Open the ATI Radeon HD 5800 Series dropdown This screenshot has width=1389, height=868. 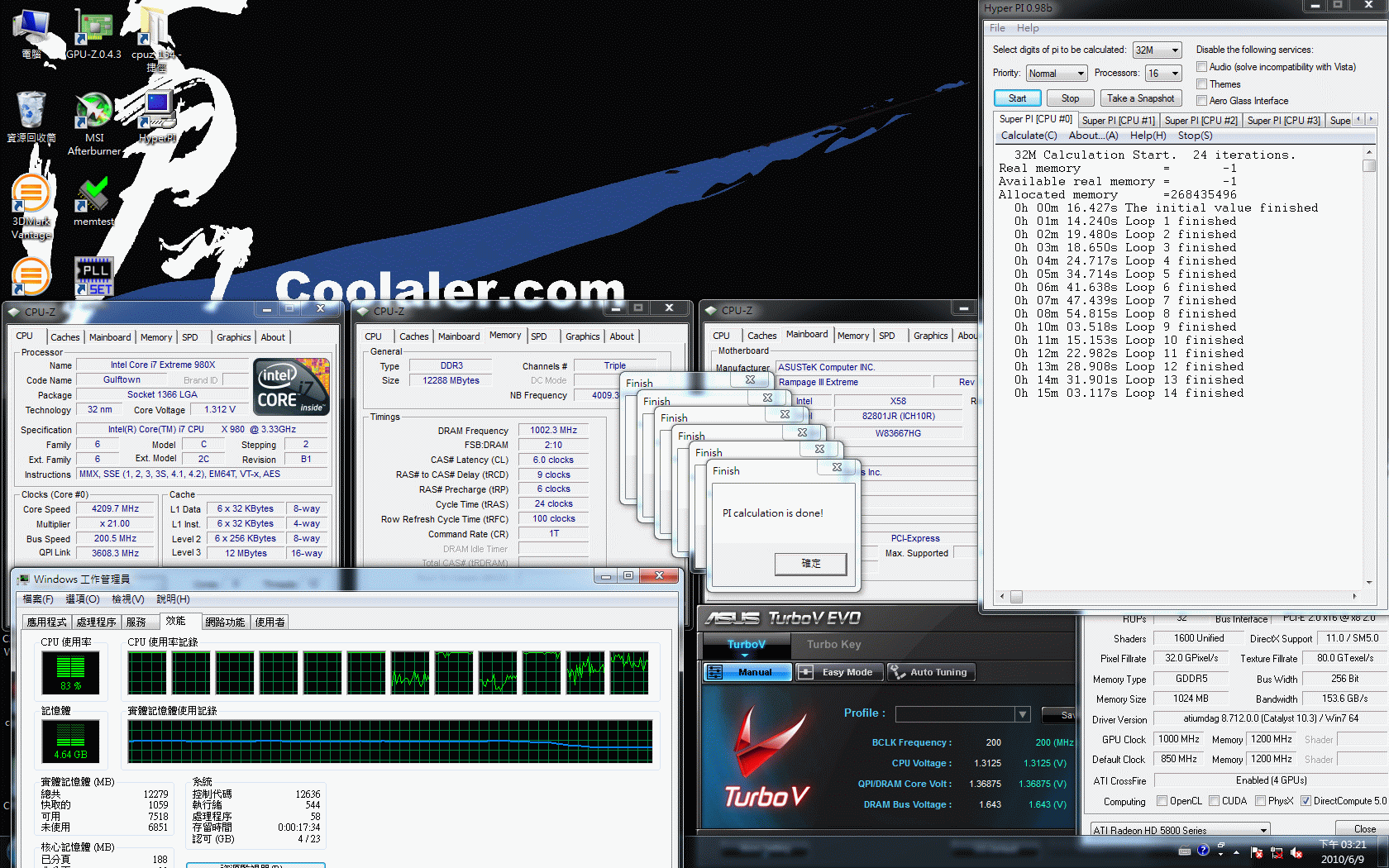click(x=1180, y=830)
